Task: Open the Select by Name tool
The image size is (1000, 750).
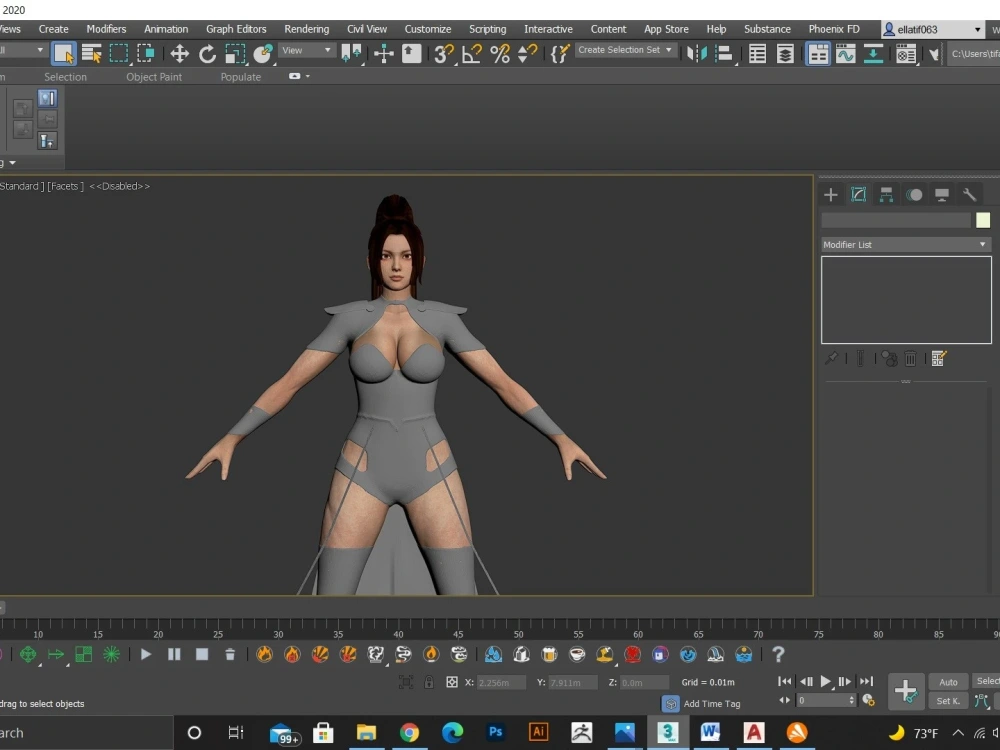Action: point(92,54)
